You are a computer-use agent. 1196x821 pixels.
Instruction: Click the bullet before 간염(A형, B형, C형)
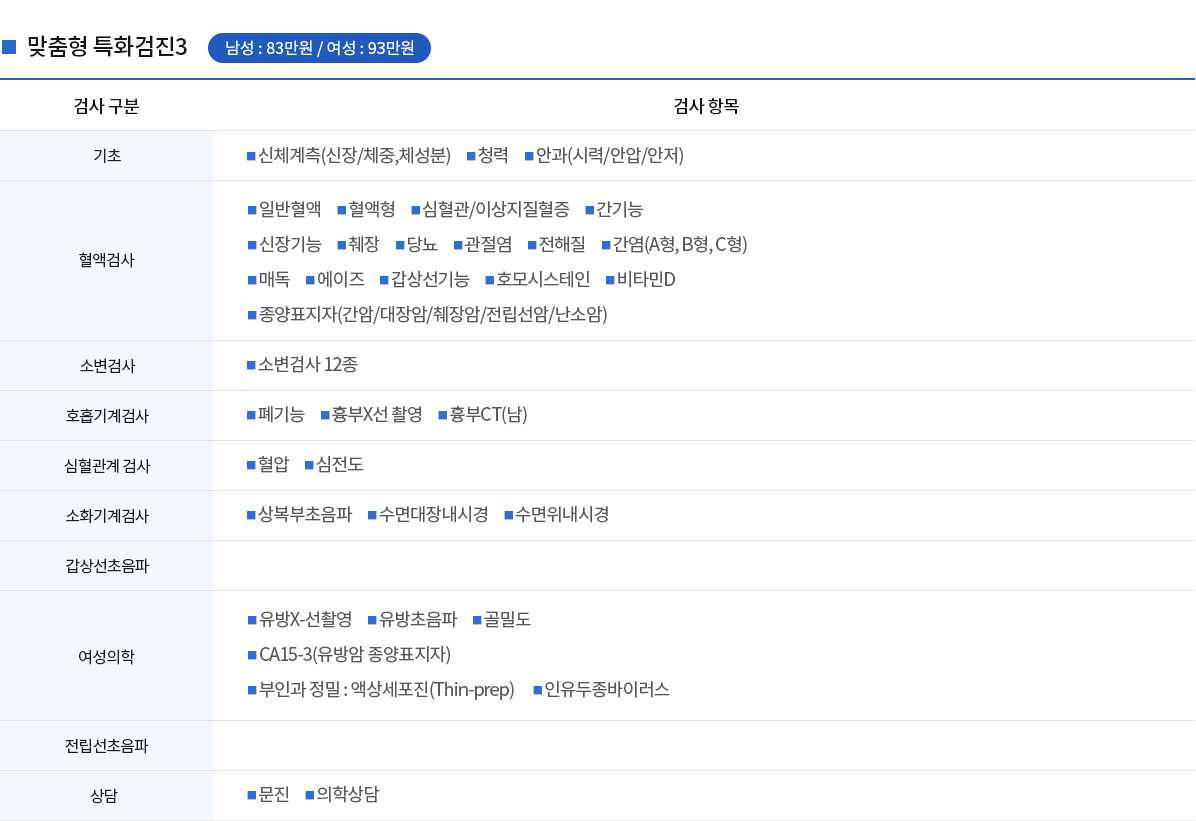click(x=606, y=245)
